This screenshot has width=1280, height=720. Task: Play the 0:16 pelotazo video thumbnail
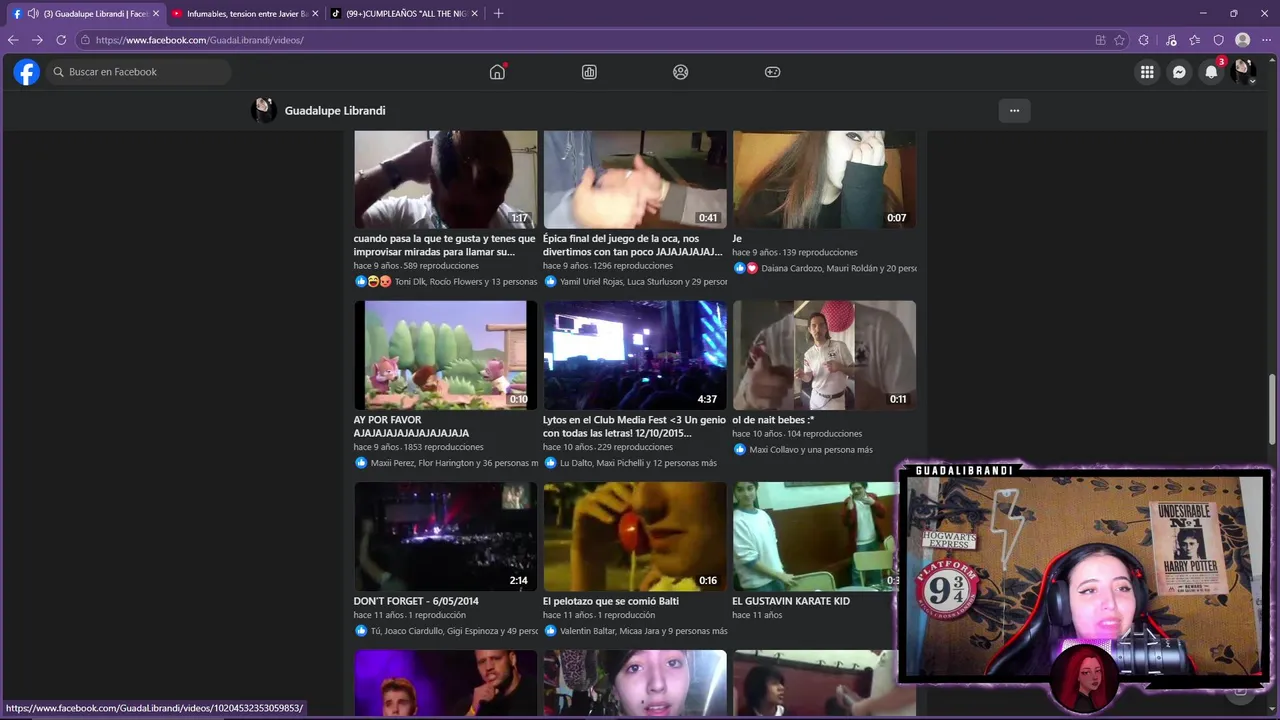click(635, 536)
